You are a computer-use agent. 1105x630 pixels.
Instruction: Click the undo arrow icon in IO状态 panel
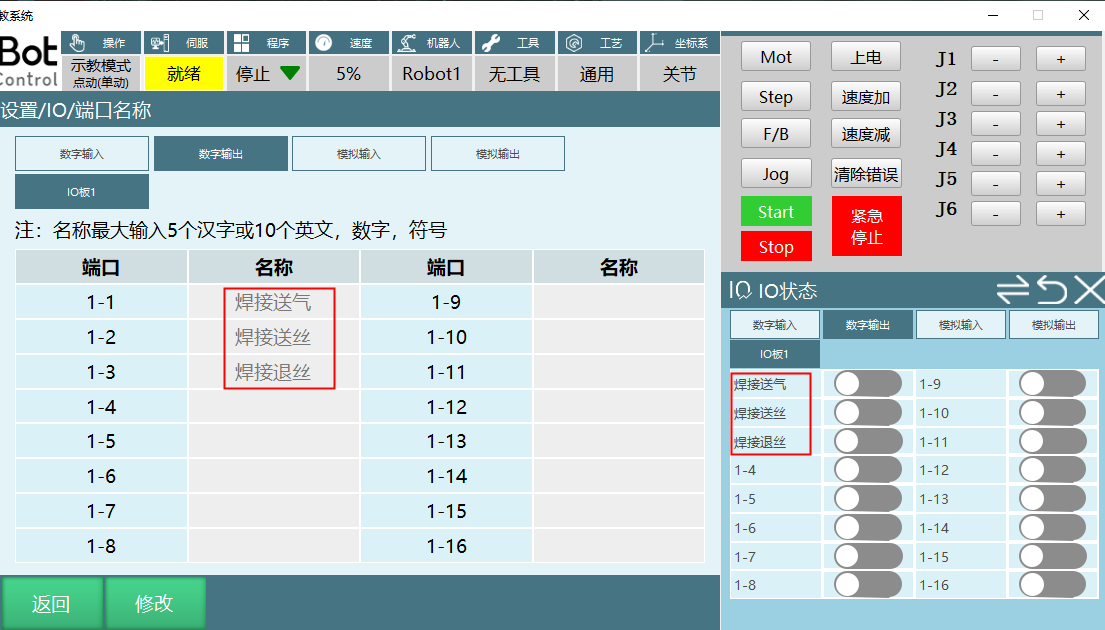tap(1051, 290)
